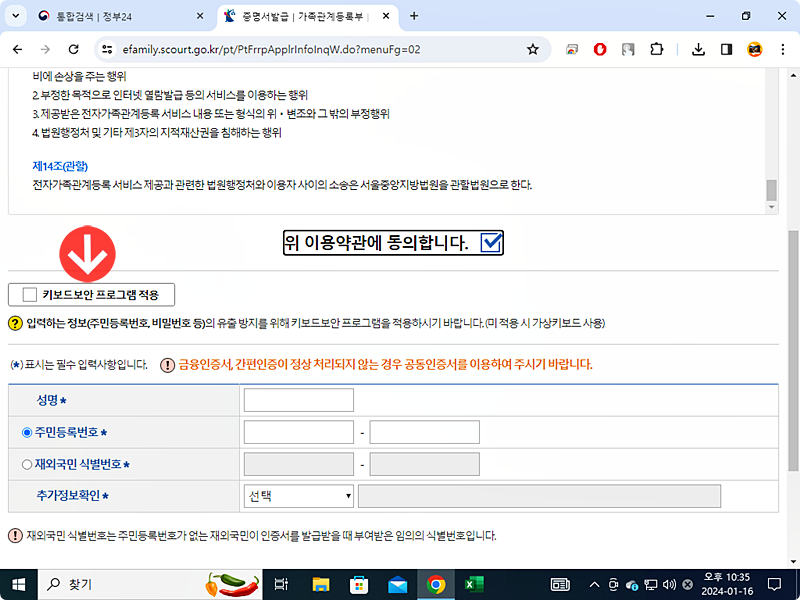Open the 선택 dropdown under 추가정보확인
Viewport: 800px width, 600px height.
(300, 495)
